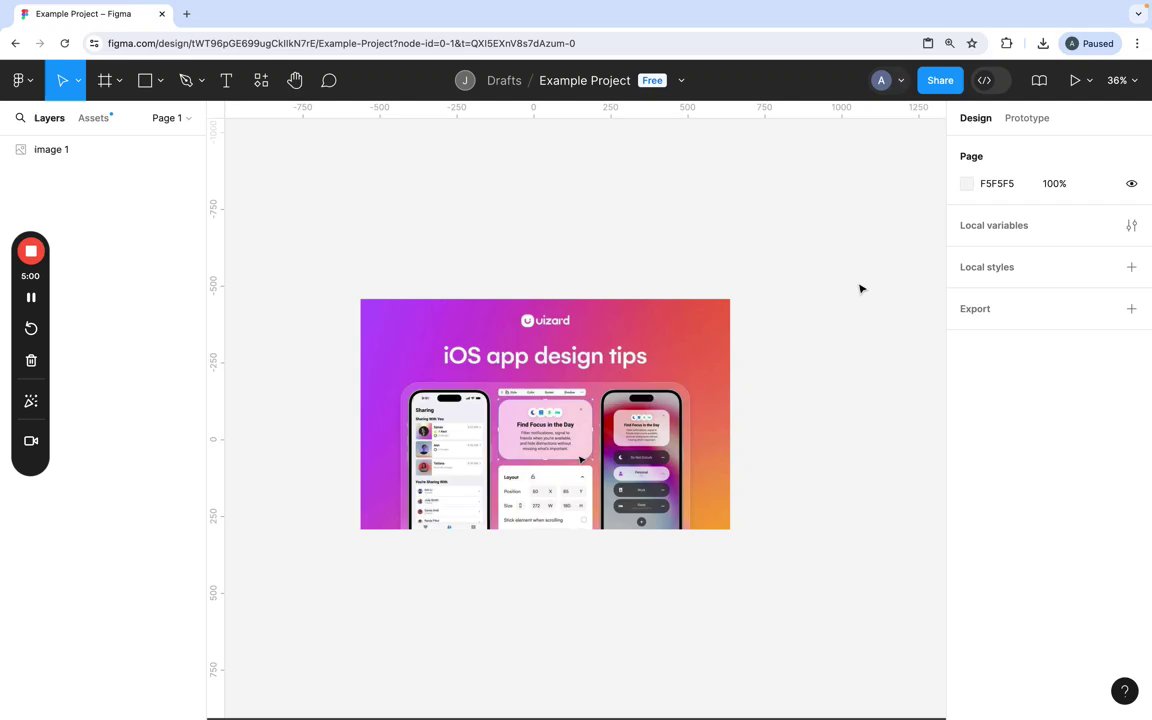Open the help question mark button
The image size is (1152, 720).
(x=1124, y=691)
